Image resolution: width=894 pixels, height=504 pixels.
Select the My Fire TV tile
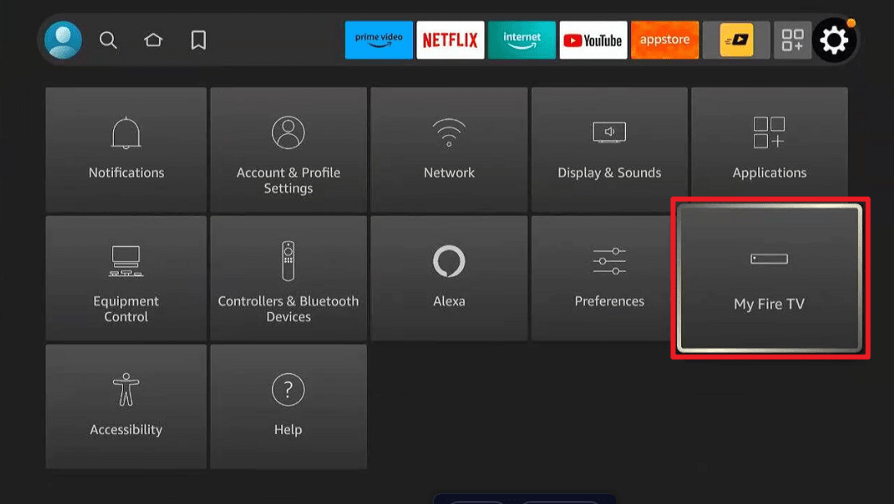(x=769, y=278)
